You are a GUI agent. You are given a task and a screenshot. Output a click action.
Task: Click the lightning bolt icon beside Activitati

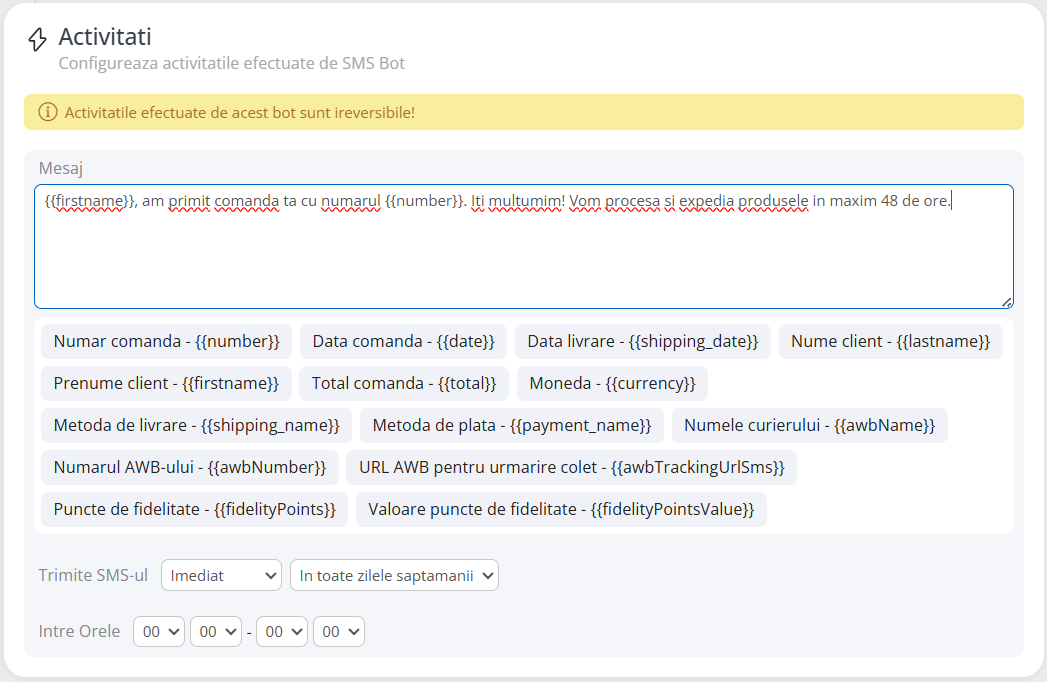pyautogui.click(x=38, y=36)
